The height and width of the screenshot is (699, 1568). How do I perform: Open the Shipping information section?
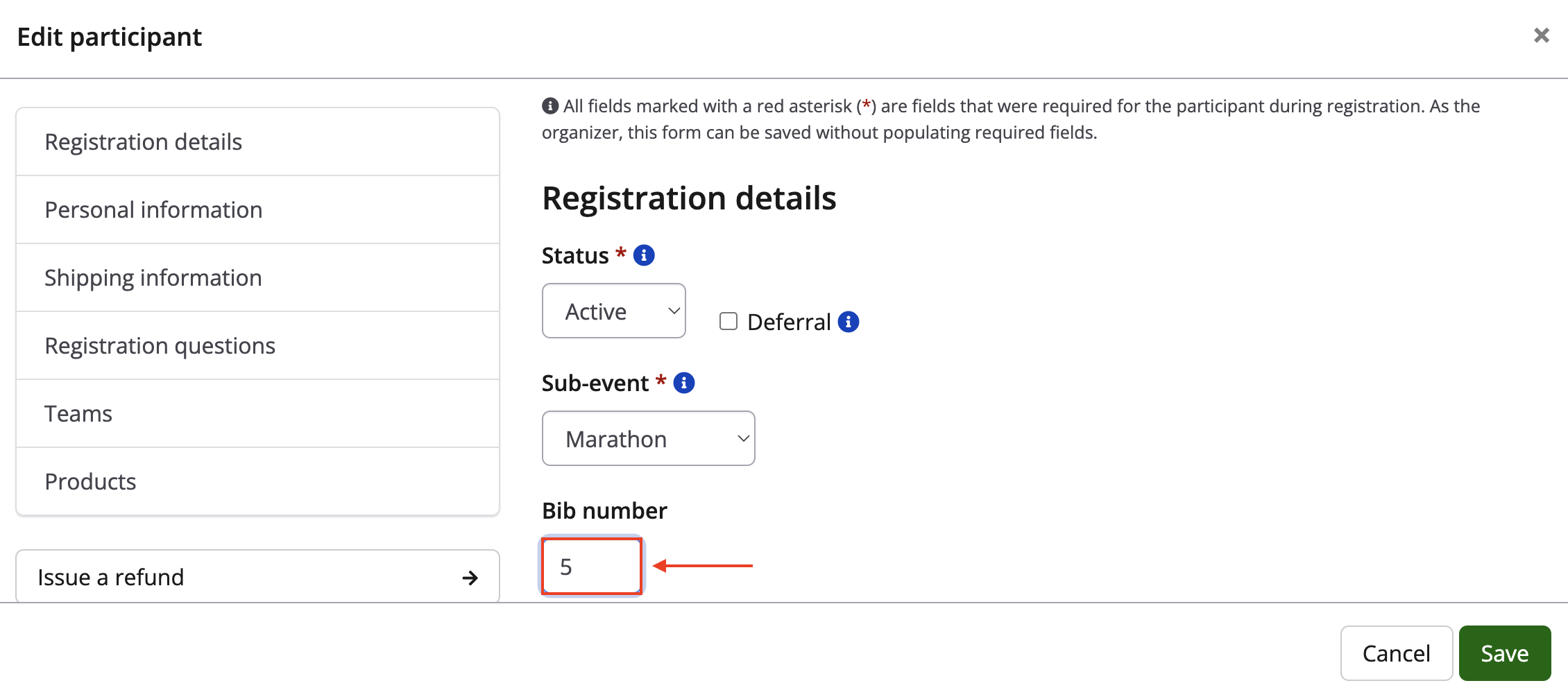tap(153, 278)
